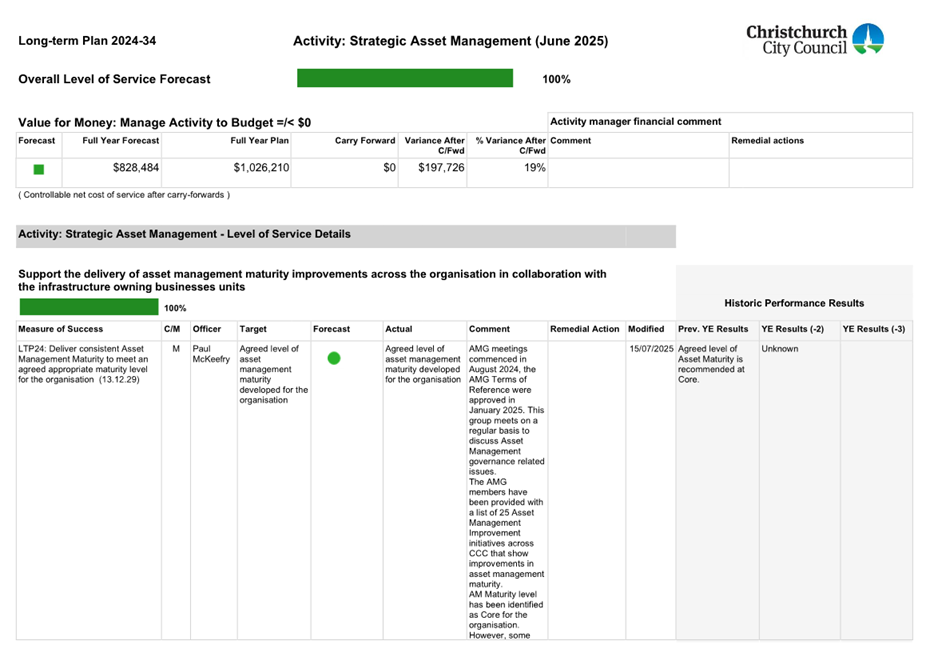Expand the Historic Performance Results panel
This screenshot has height=661, width=934.
point(794,303)
